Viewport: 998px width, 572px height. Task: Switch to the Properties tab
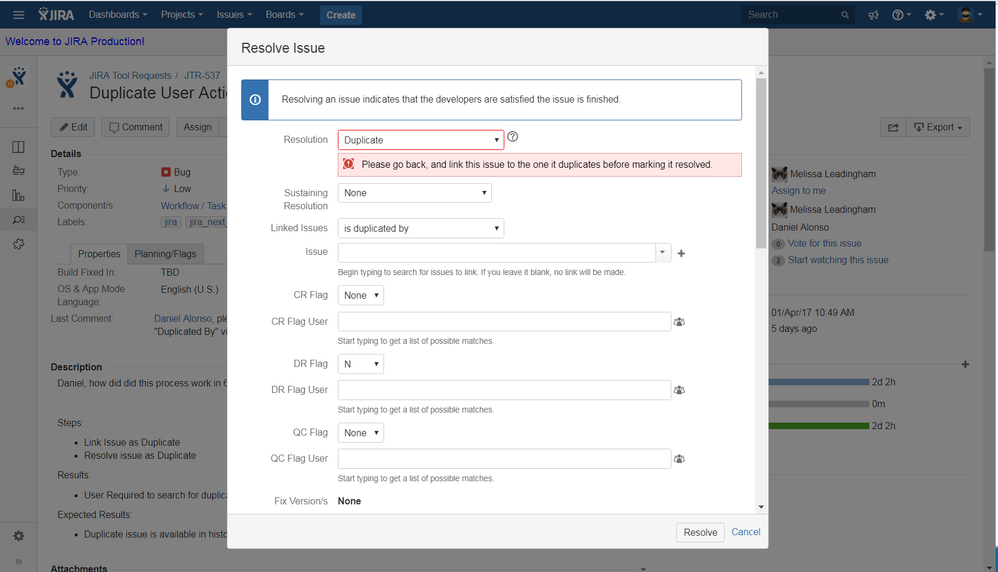click(x=99, y=254)
